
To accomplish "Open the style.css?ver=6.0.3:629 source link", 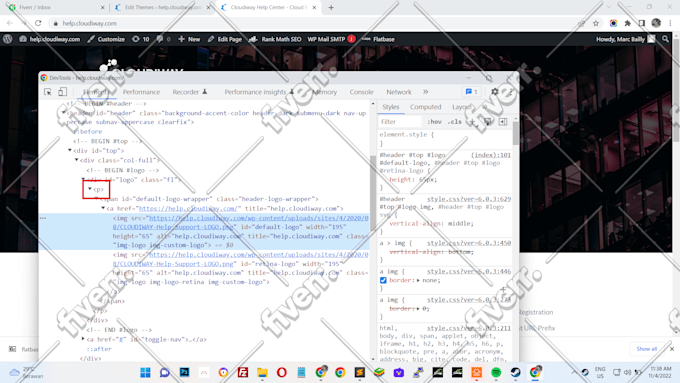I will point(469,199).
